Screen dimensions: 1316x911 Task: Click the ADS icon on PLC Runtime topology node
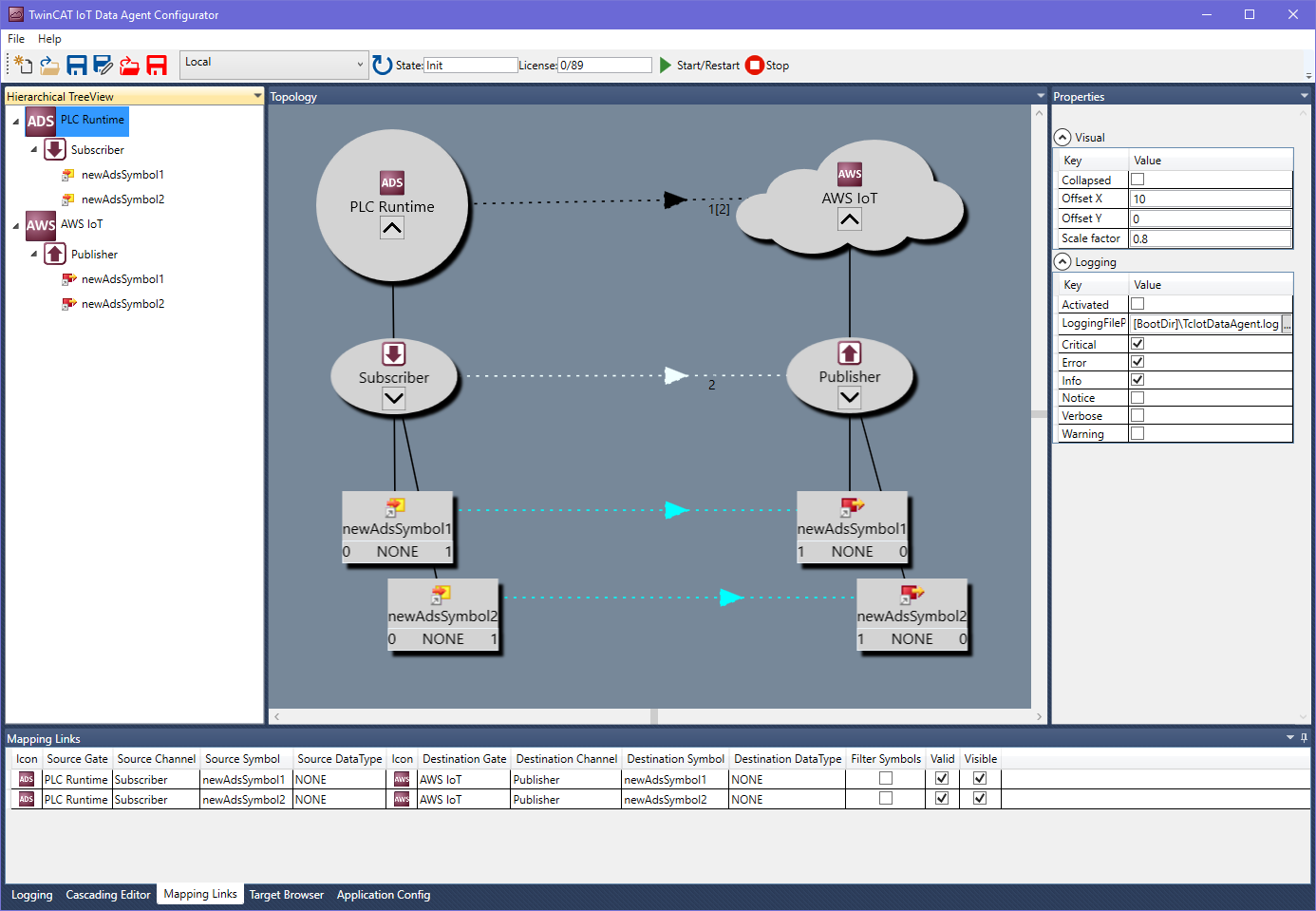click(x=392, y=182)
